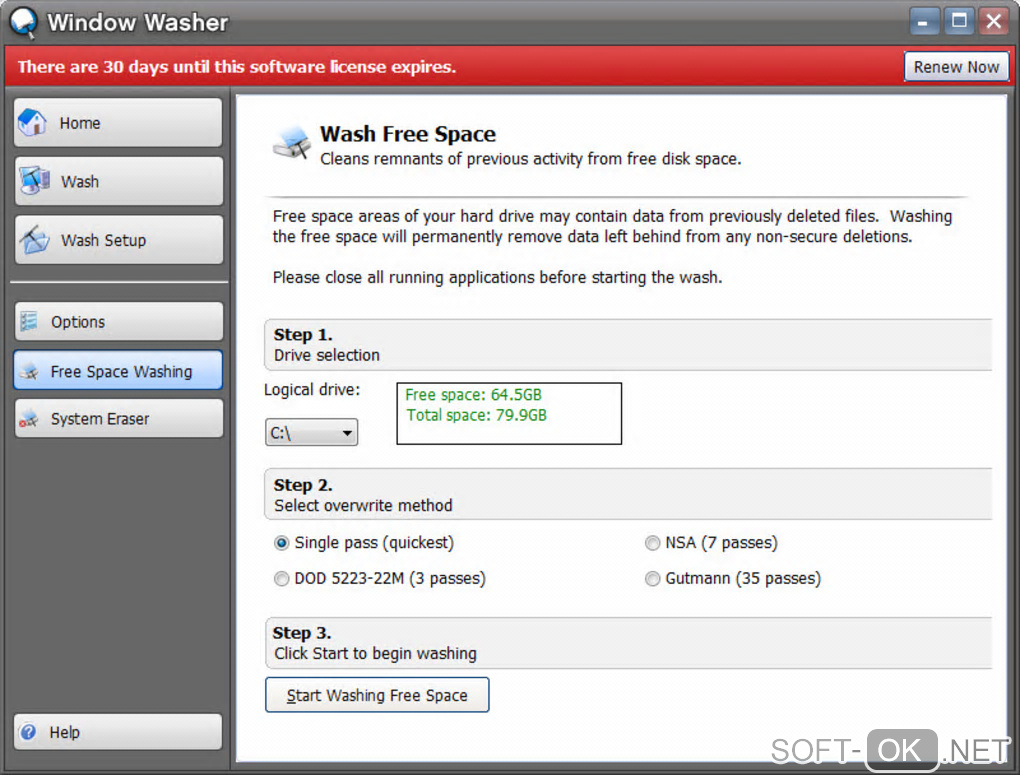Screen dimensions: 1020x775
Task: Click the Wash computer icon
Action: (34, 181)
